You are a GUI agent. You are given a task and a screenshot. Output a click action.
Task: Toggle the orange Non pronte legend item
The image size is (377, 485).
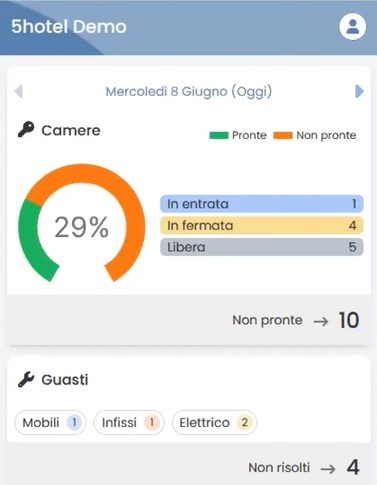315,135
